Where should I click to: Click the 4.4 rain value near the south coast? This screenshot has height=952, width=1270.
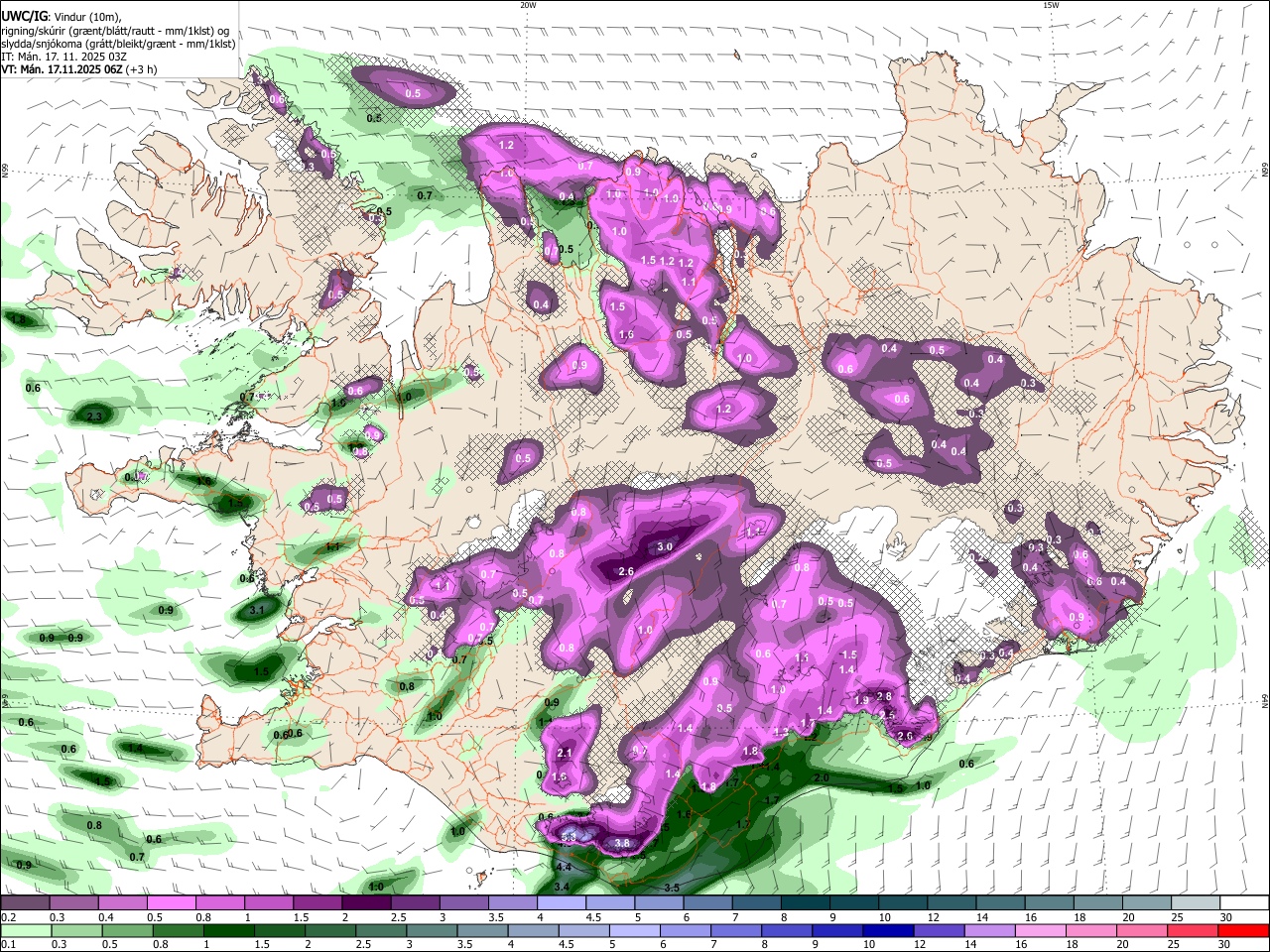click(x=563, y=867)
